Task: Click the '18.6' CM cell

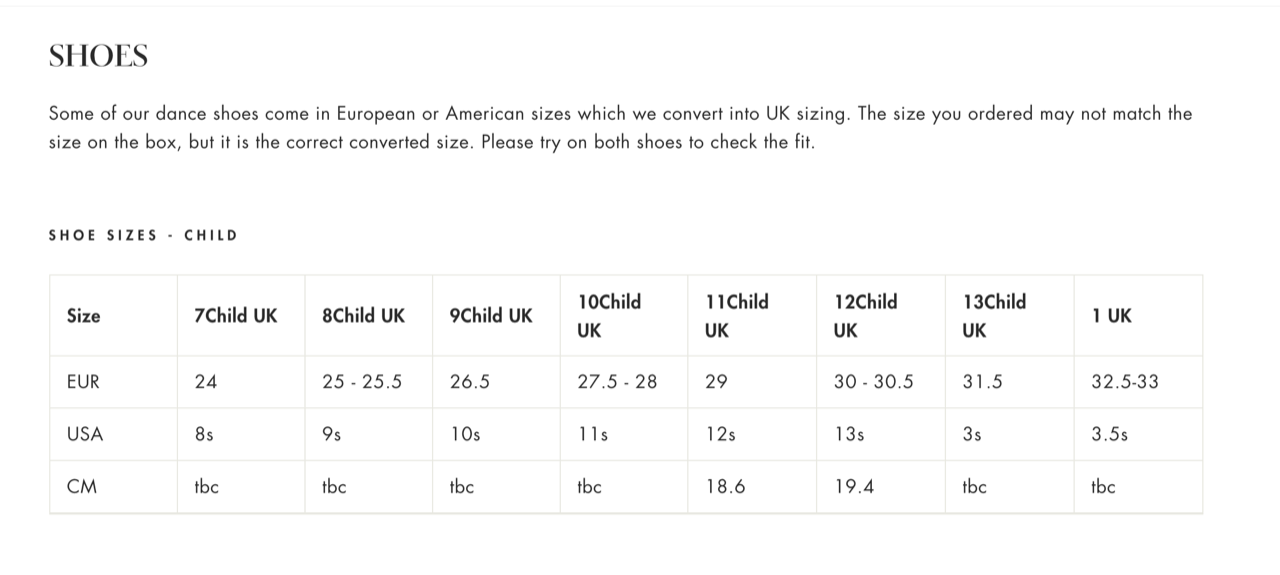Action: (x=725, y=487)
